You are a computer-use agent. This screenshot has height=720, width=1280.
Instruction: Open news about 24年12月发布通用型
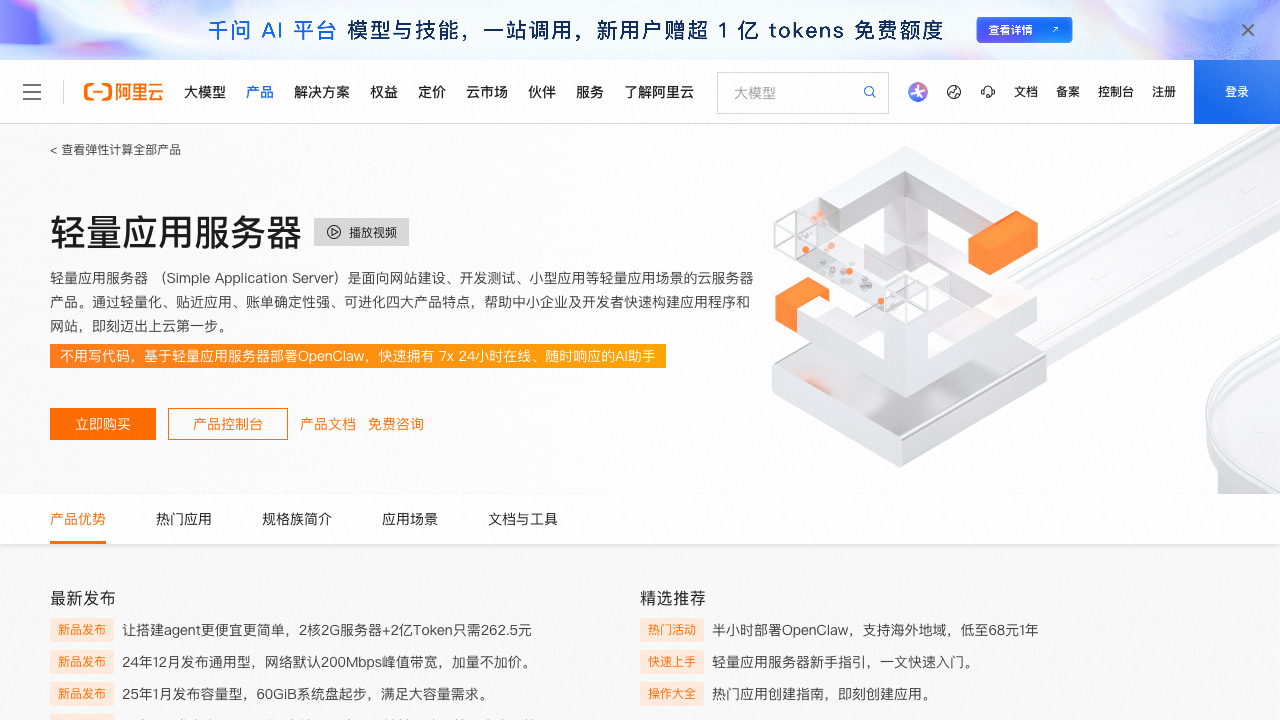click(x=328, y=662)
